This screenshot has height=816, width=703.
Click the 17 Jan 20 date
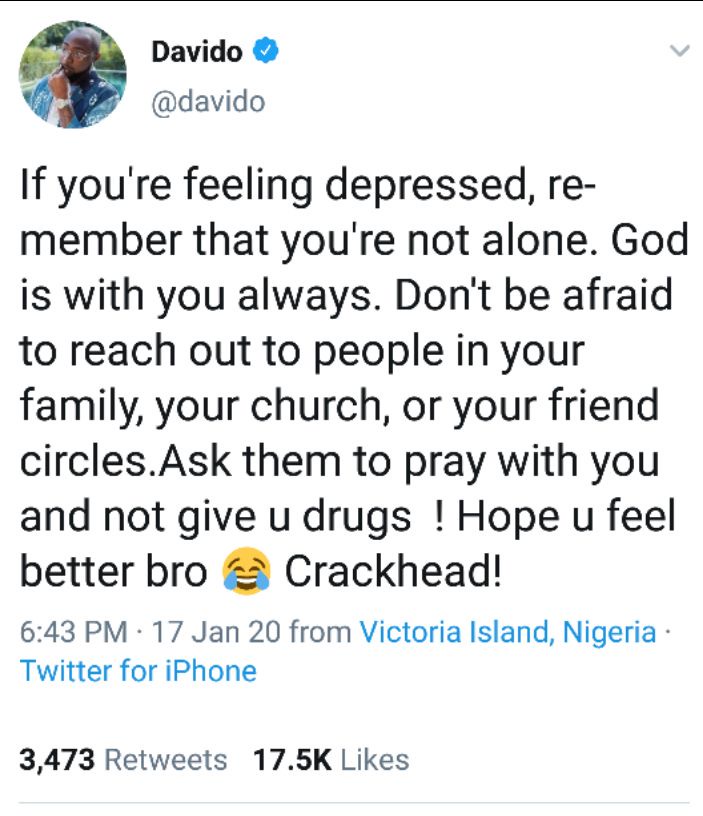(x=216, y=632)
